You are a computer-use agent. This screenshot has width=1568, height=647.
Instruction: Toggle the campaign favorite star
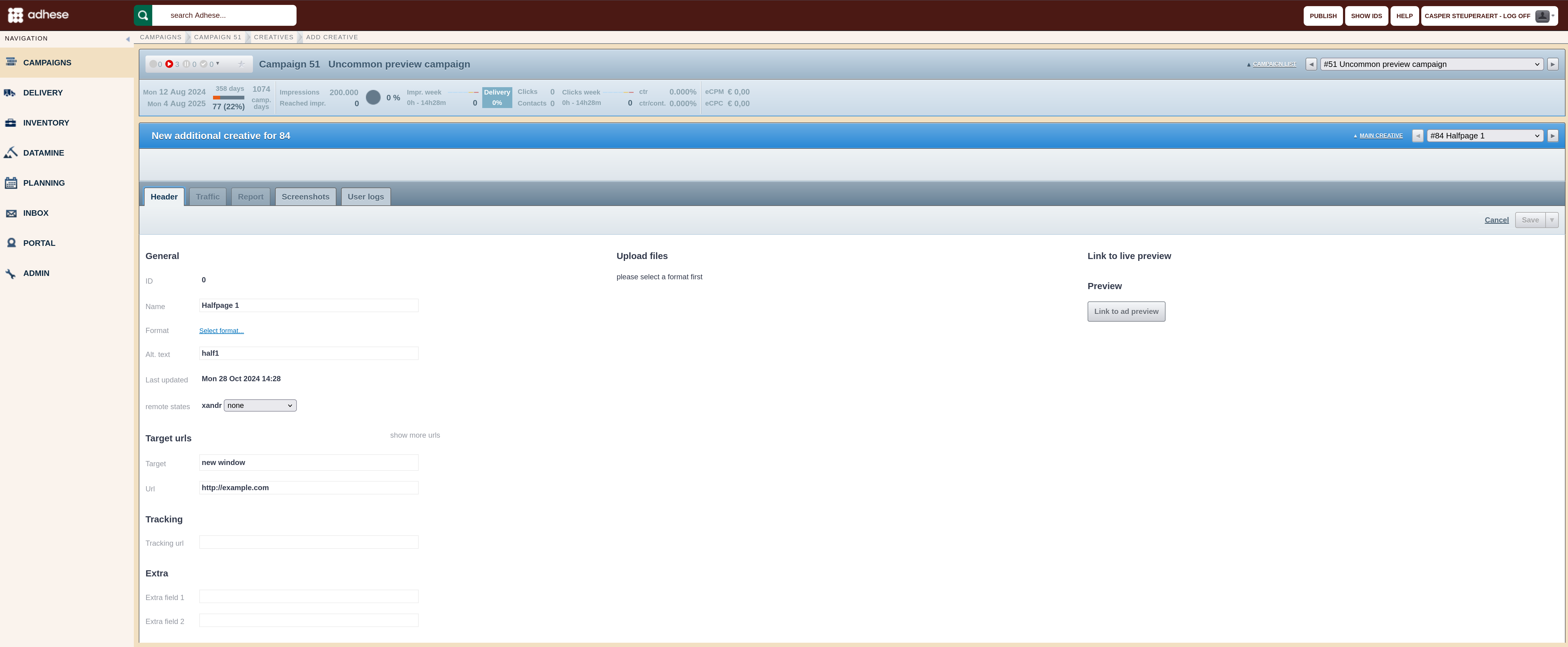pos(241,64)
